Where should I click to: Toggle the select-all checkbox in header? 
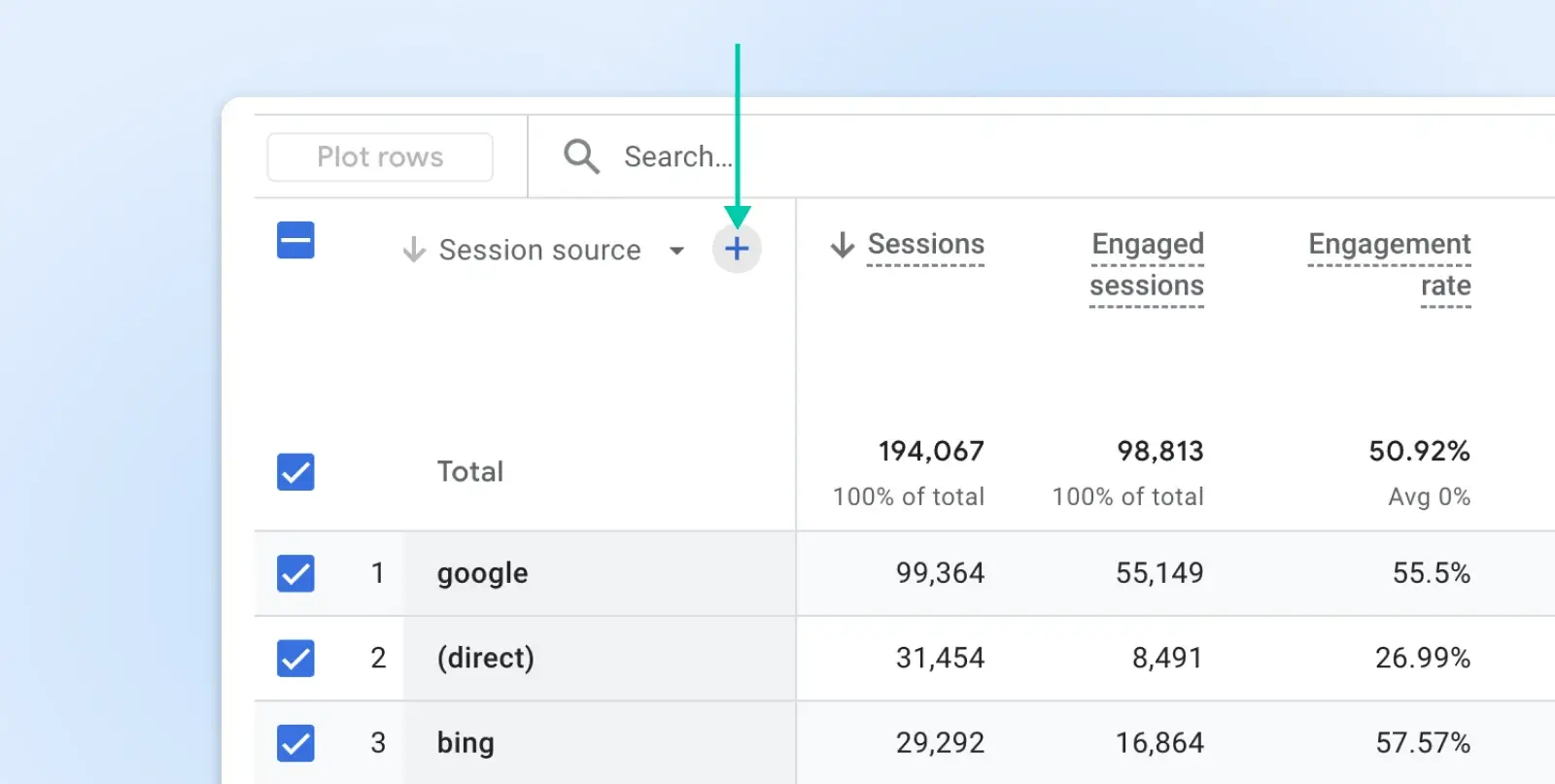coord(295,240)
